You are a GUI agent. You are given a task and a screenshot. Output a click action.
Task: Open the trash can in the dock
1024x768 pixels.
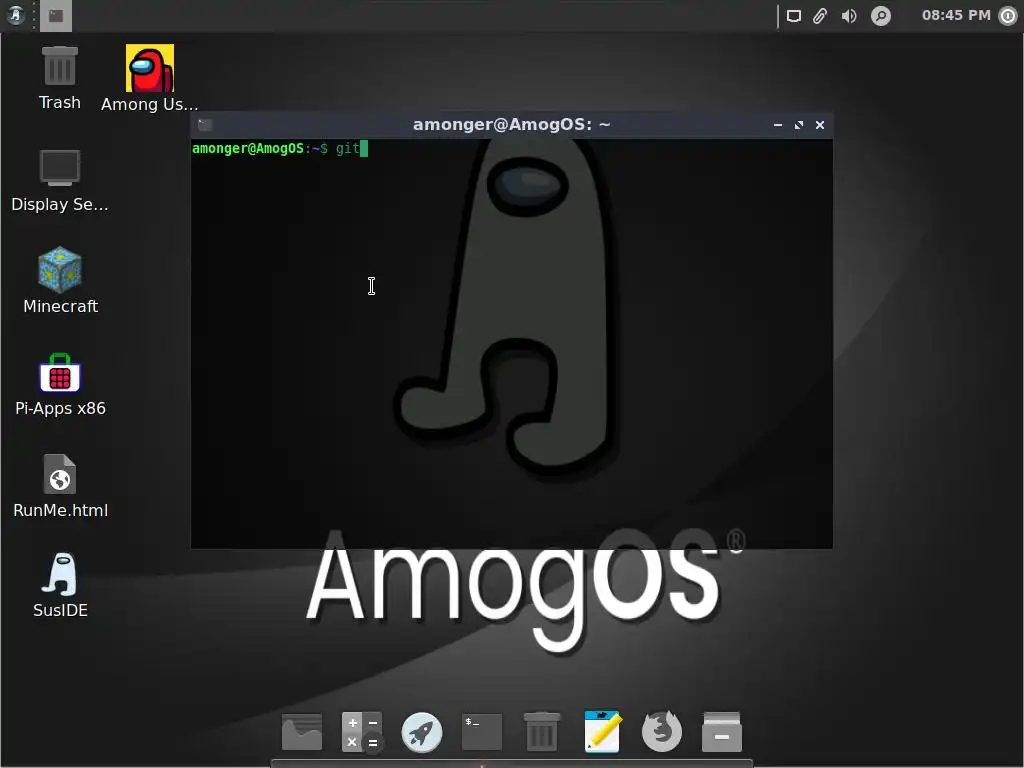click(542, 731)
